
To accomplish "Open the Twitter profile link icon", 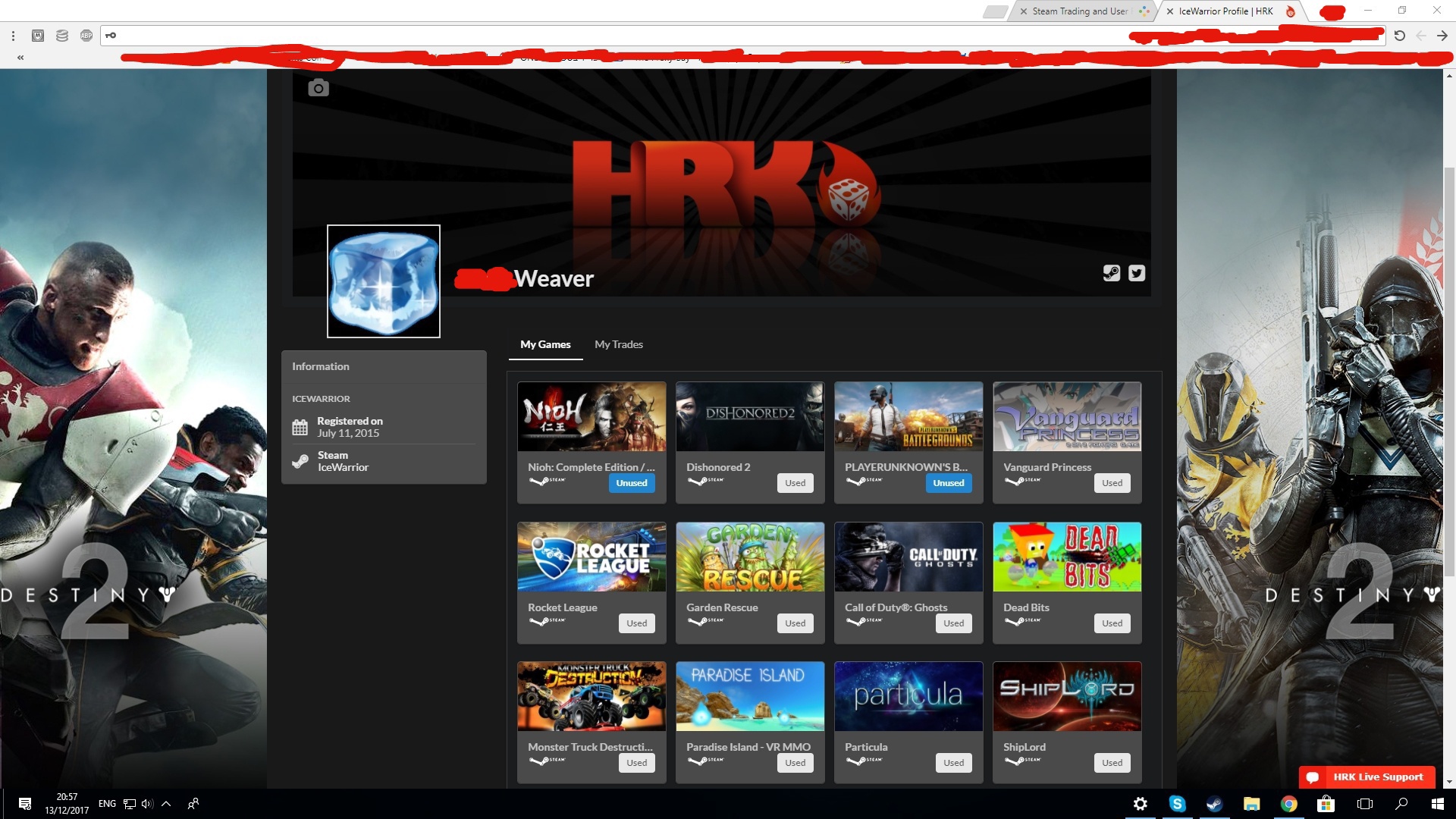I will pyautogui.click(x=1136, y=273).
